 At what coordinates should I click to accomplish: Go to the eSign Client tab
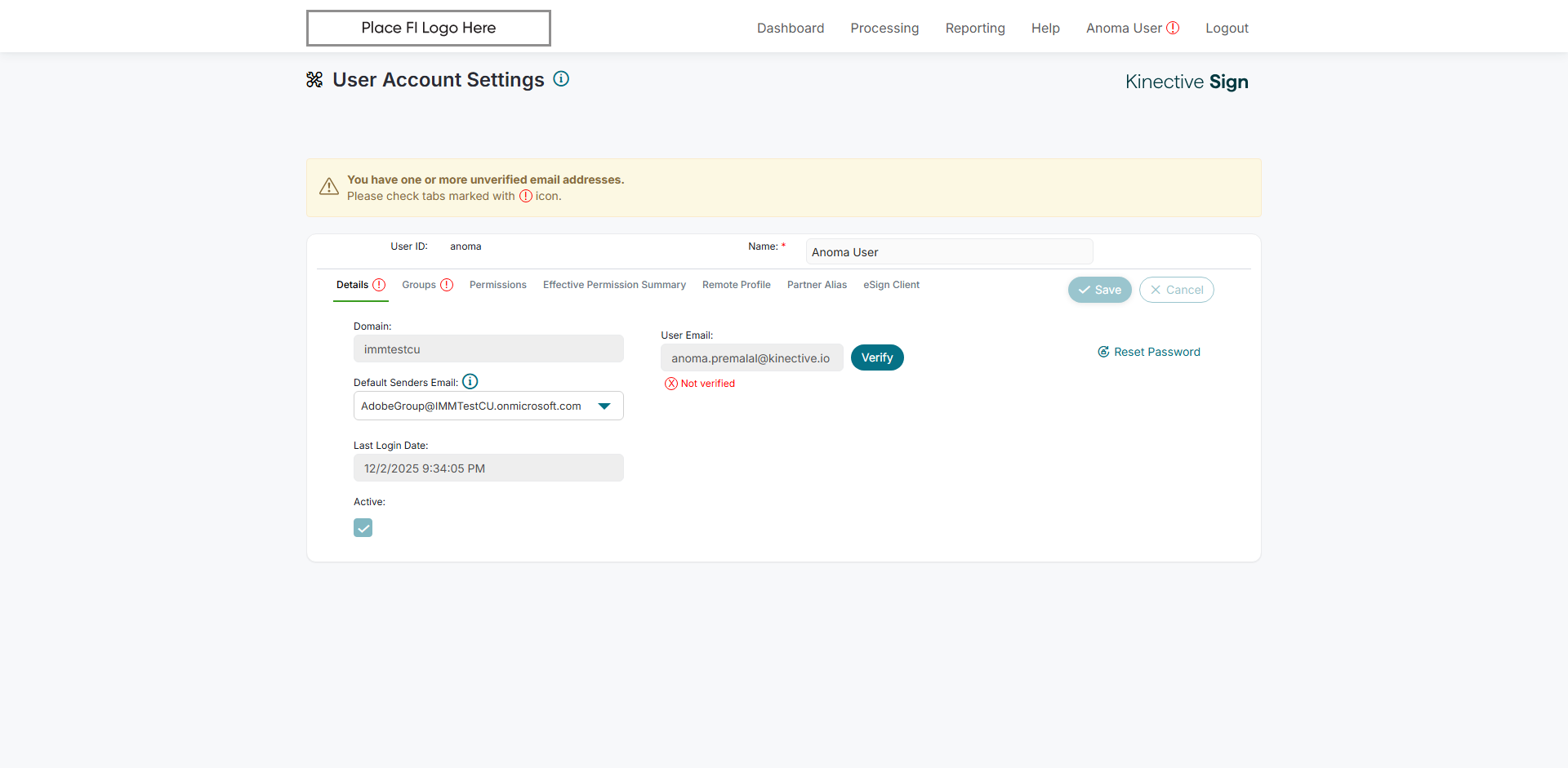(891, 285)
